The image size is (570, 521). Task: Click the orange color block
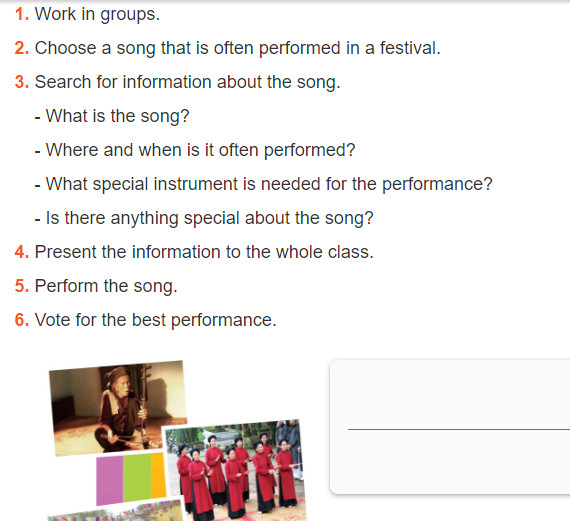tap(158, 475)
